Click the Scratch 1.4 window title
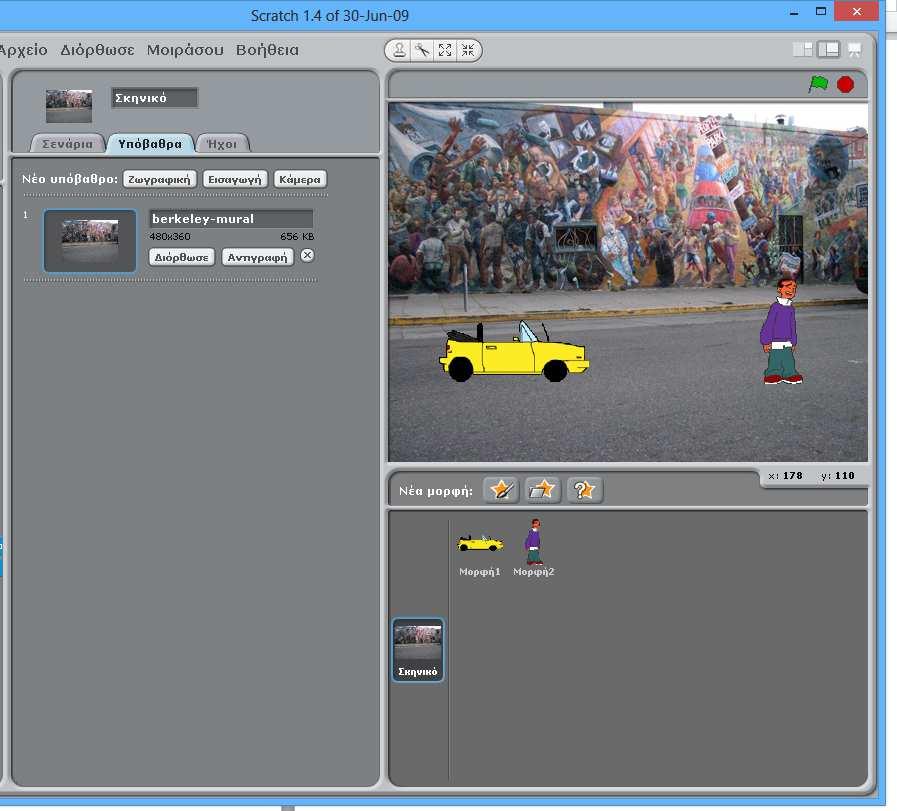897x811 pixels. pyautogui.click(x=330, y=16)
